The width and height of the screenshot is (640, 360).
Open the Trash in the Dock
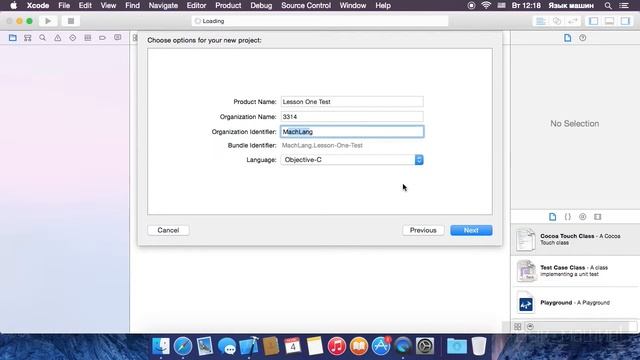(479, 346)
